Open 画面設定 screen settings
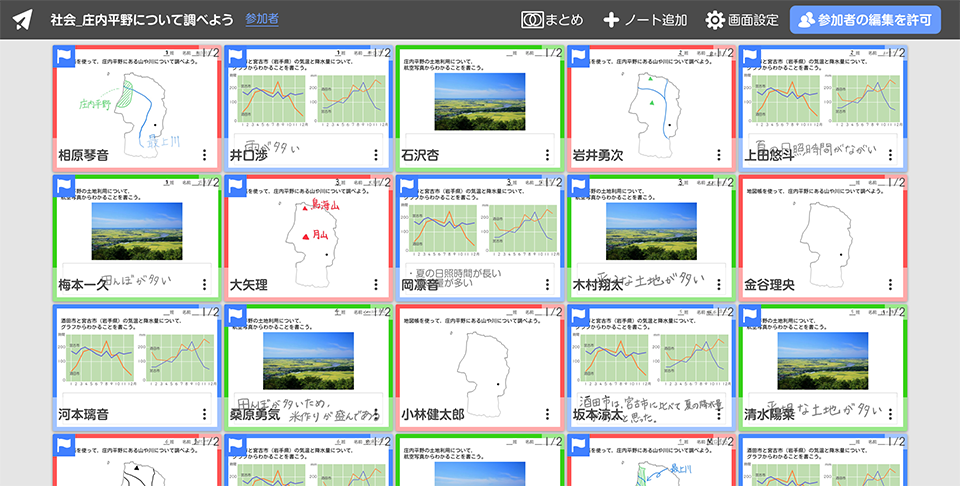This screenshot has height=486, width=960. pyautogui.click(x=741, y=20)
